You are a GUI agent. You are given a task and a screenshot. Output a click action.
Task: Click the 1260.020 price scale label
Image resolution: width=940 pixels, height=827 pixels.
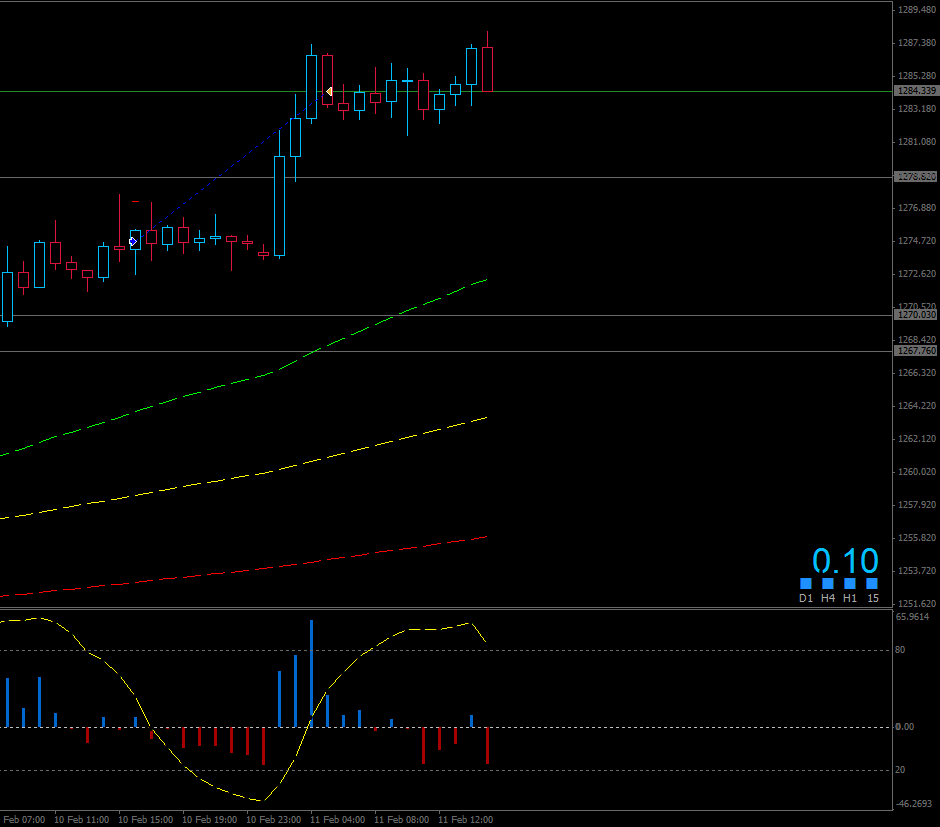(x=917, y=472)
